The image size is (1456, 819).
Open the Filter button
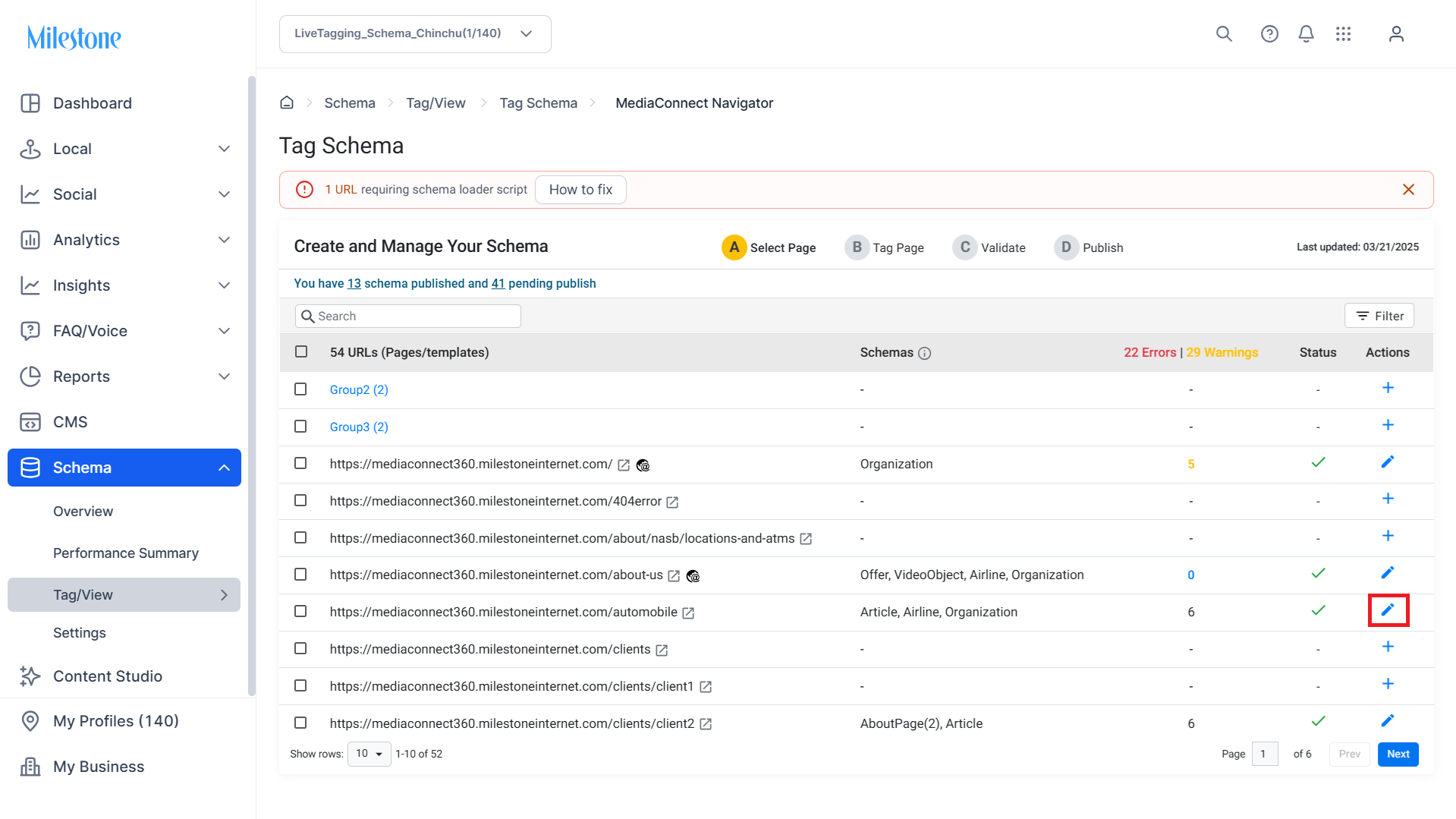pos(1379,316)
